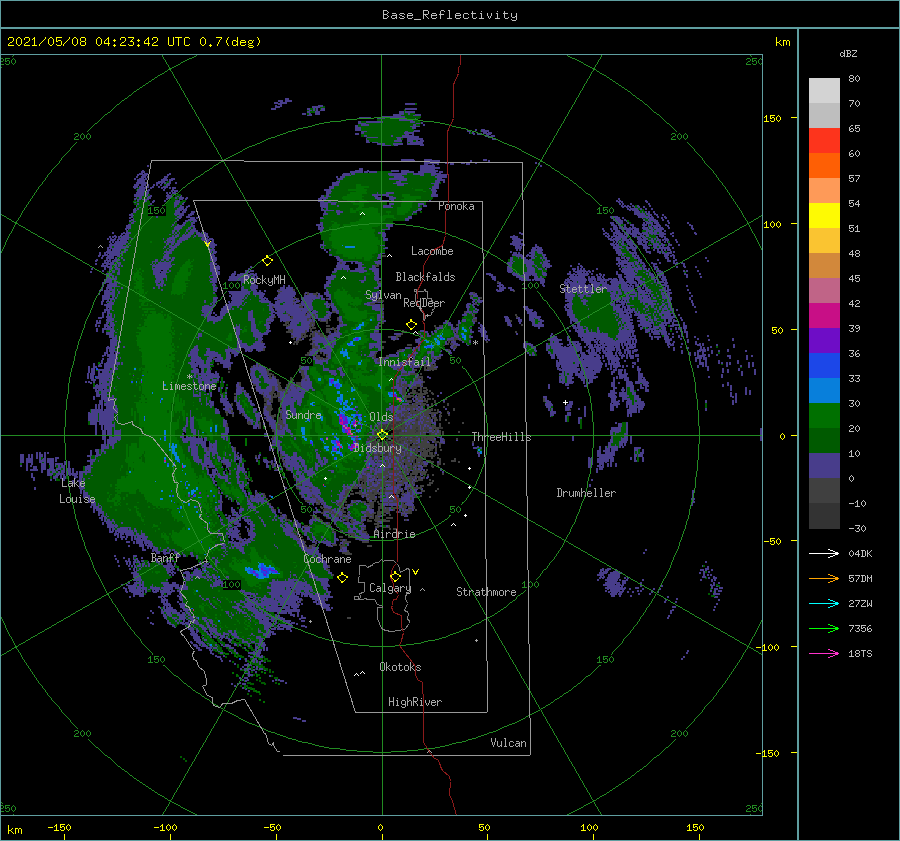Select the dark orange 57-60 dBZ swatch
This screenshot has width=900, height=841.
click(x=824, y=166)
